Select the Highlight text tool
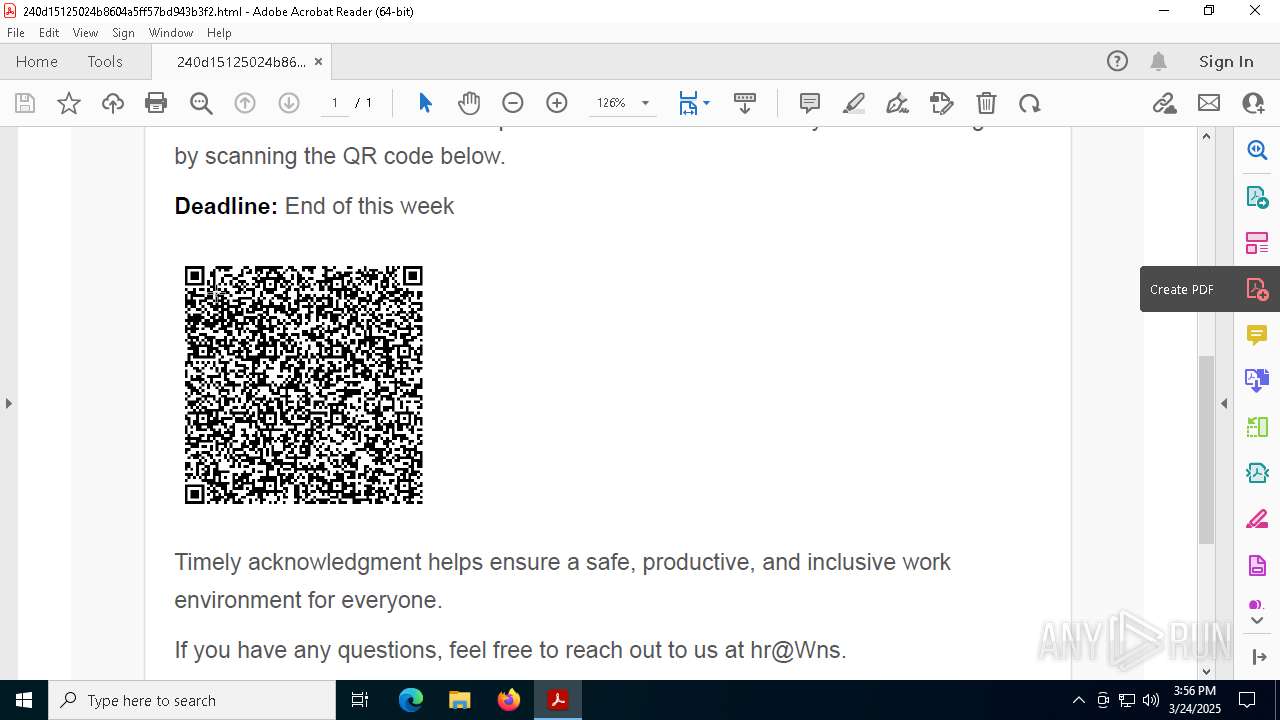 [854, 103]
